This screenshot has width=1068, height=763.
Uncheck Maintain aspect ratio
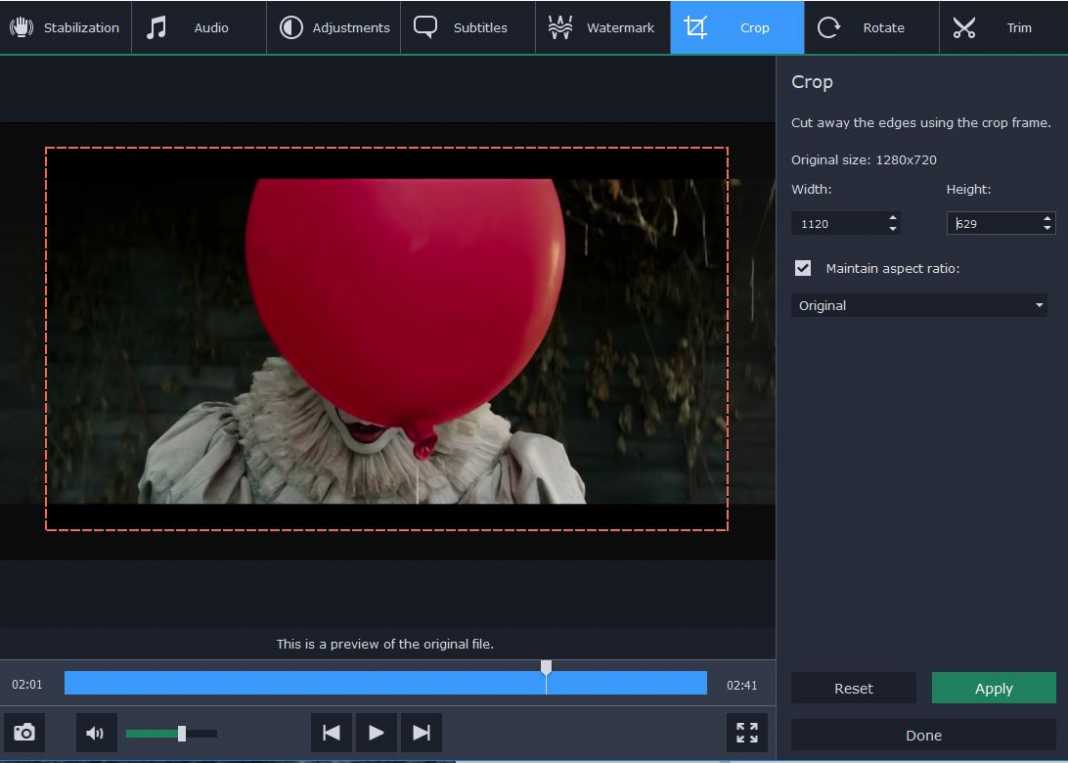(x=803, y=267)
